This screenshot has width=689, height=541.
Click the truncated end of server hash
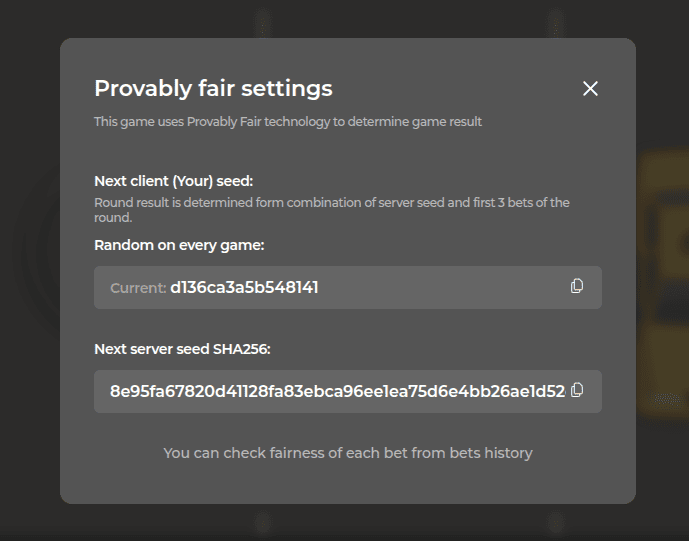click(555, 391)
